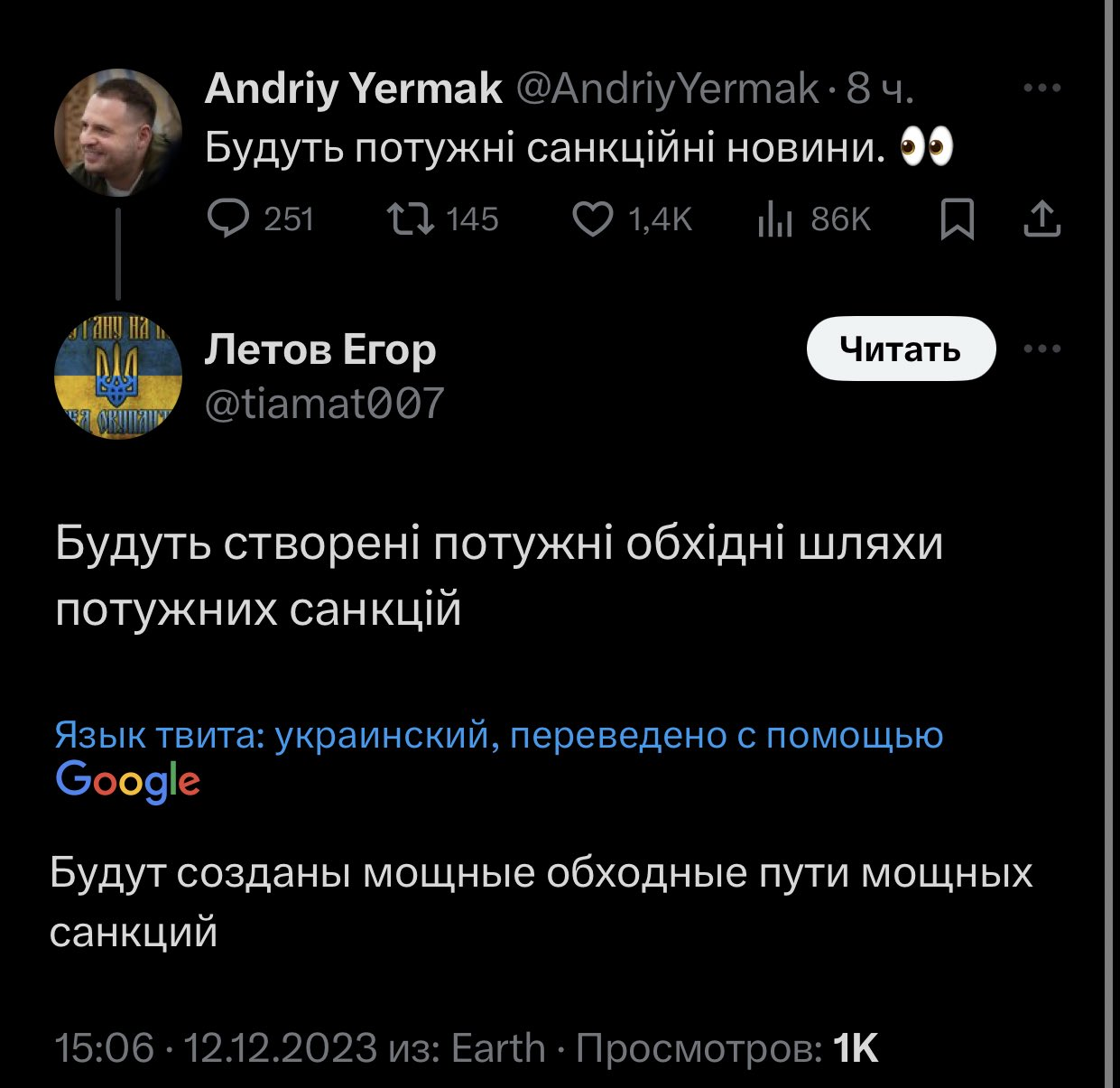Open more options for Летов Егор's reply
1120x1088 pixels.
(x=1041, y=349)
